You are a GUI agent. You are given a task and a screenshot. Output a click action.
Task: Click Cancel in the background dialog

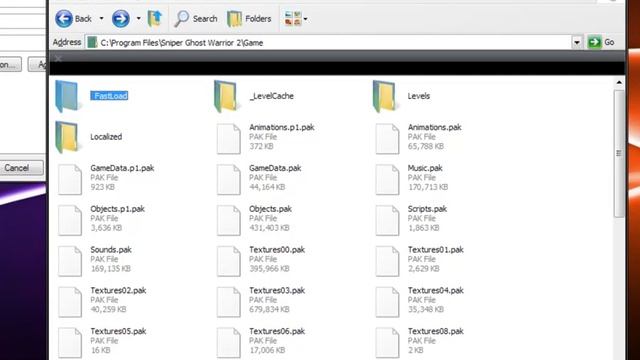pos(18,168)
